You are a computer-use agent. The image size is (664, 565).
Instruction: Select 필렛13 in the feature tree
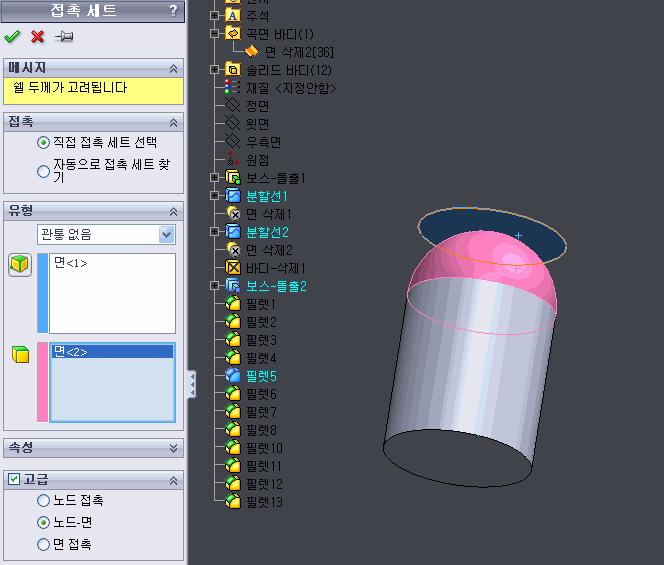point(264,502)
